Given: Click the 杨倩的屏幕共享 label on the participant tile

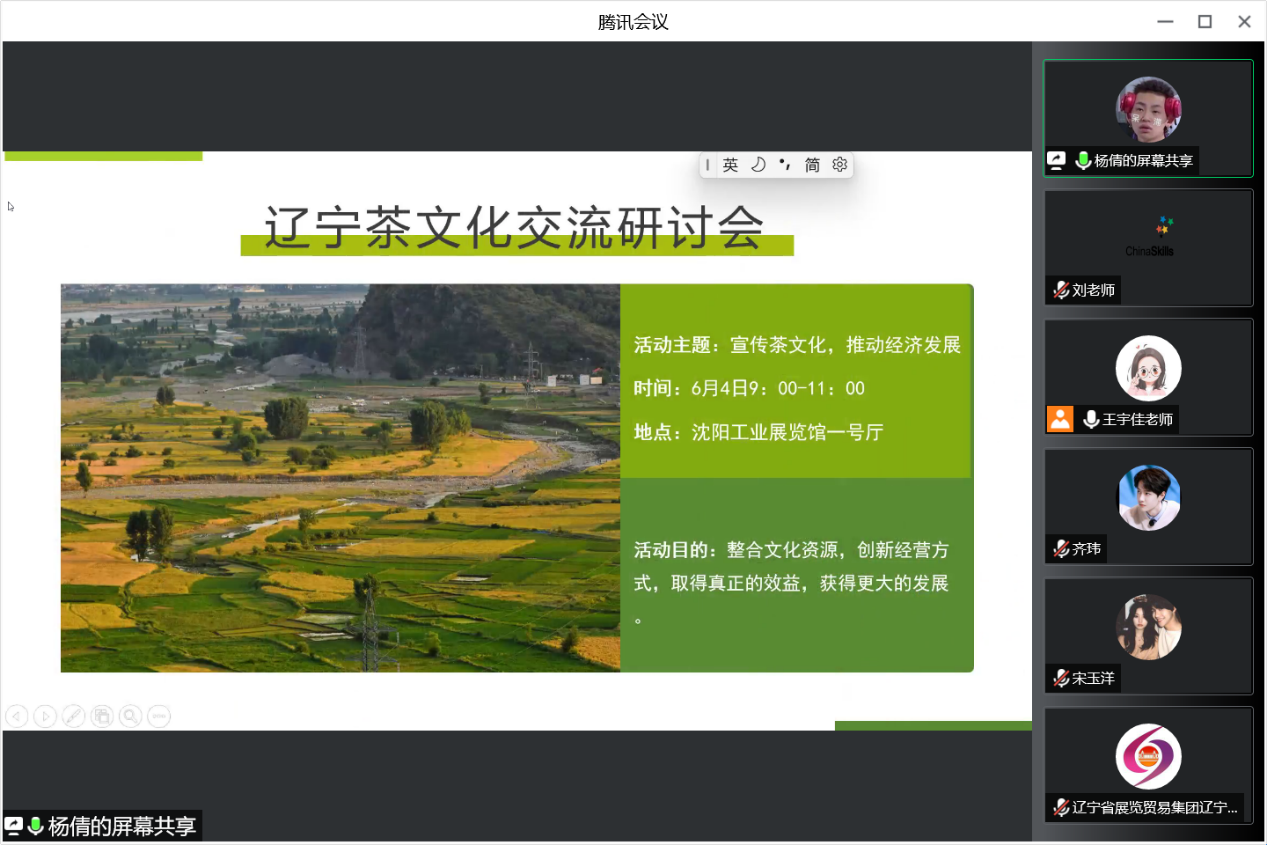Looking at the screenshot, I should coord(1144,160).
